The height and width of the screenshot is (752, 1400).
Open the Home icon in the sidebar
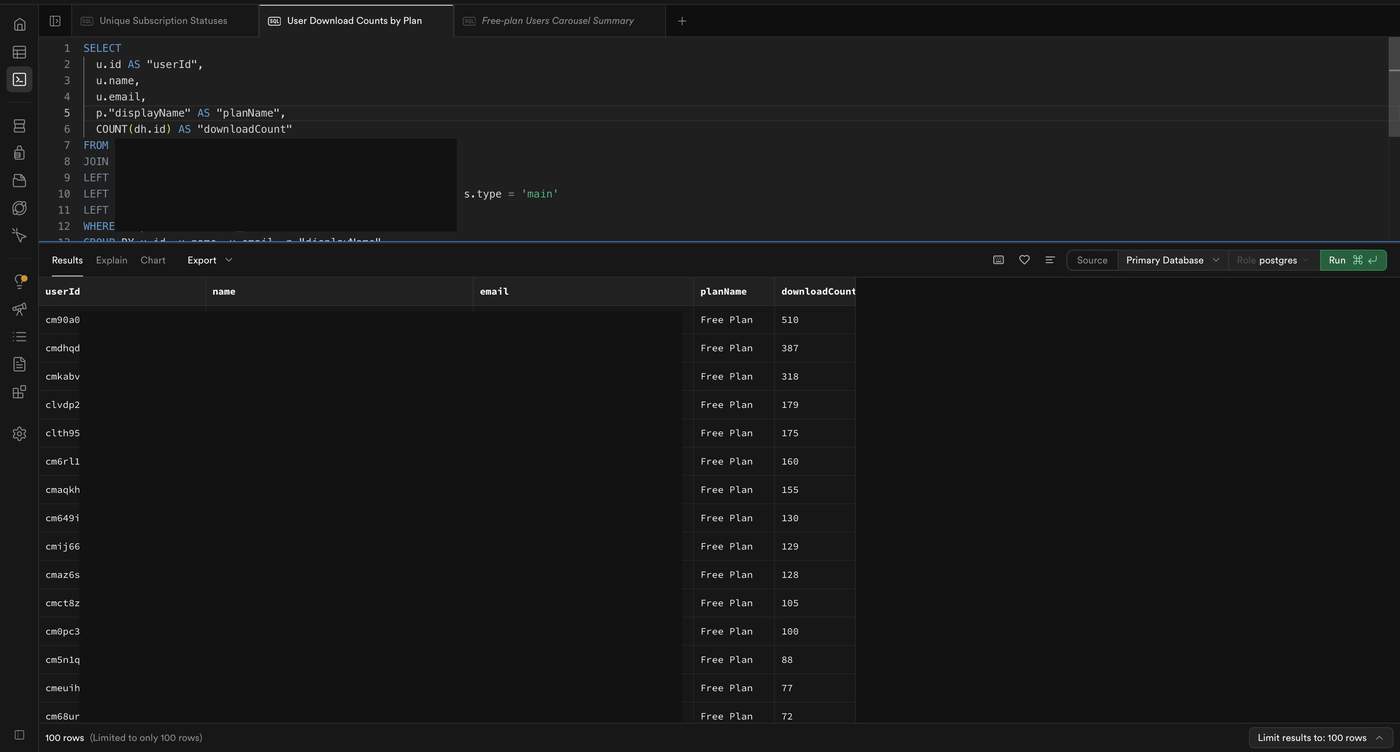click(19, 24)
